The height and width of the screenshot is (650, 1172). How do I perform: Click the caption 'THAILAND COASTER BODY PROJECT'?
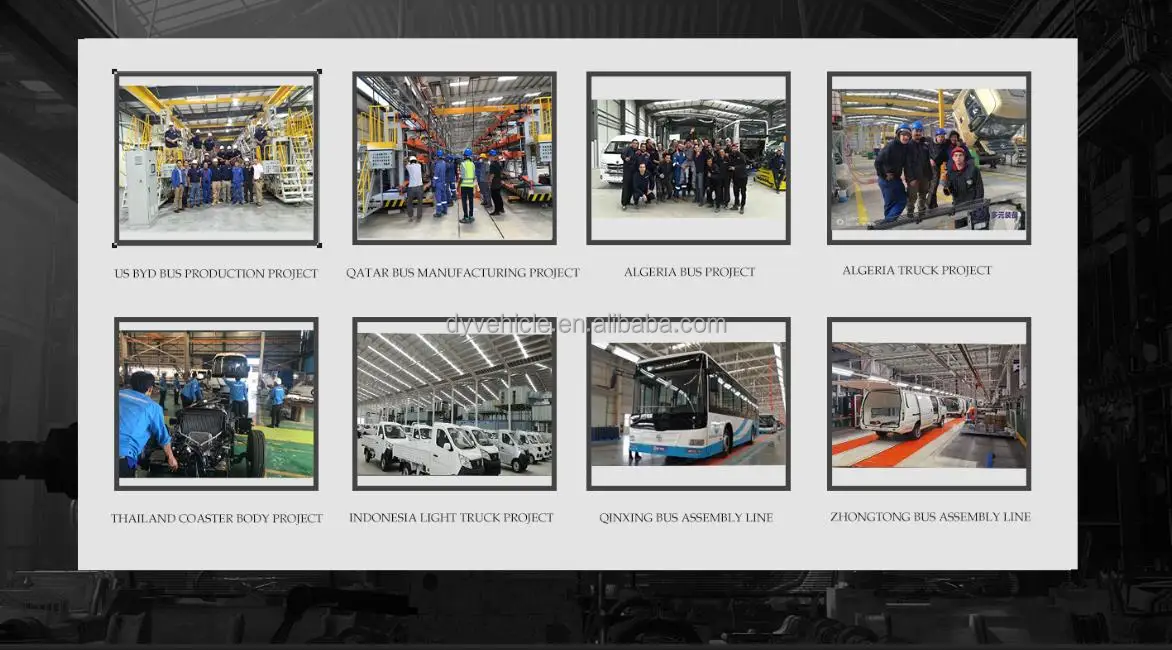click(217, 519)
